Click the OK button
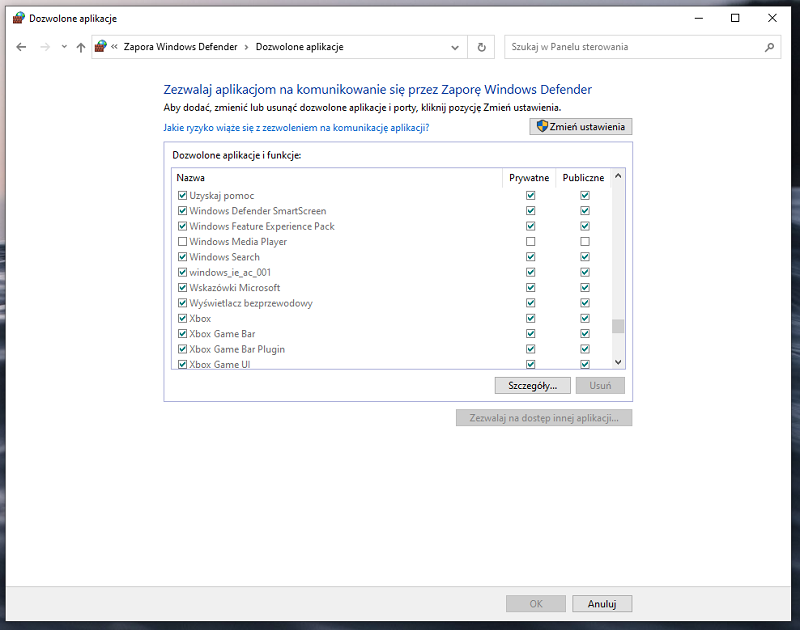The width and height of the screenshot is (800, 630). tap(536, 603)
